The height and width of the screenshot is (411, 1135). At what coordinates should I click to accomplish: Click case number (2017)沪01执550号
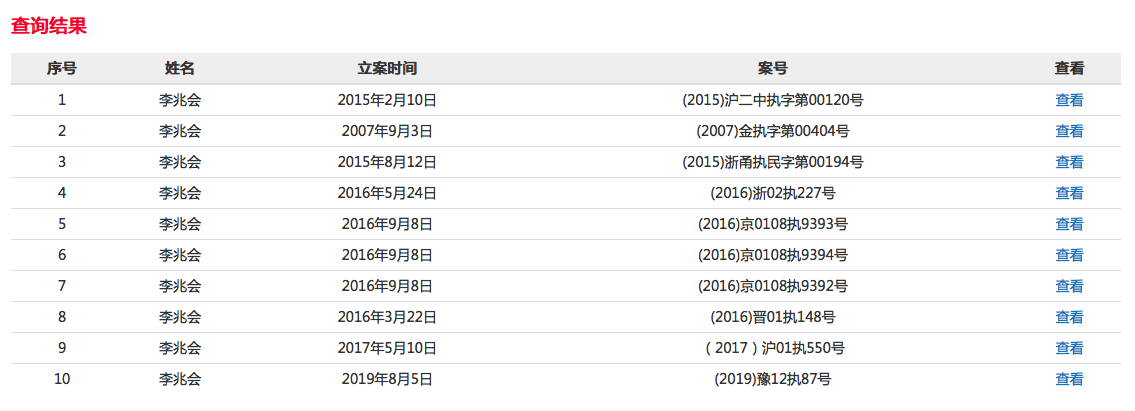coord(773,348)
